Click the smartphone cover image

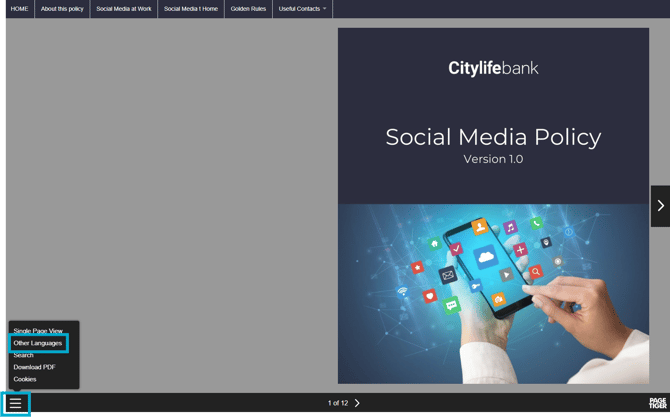click(493, 293)
